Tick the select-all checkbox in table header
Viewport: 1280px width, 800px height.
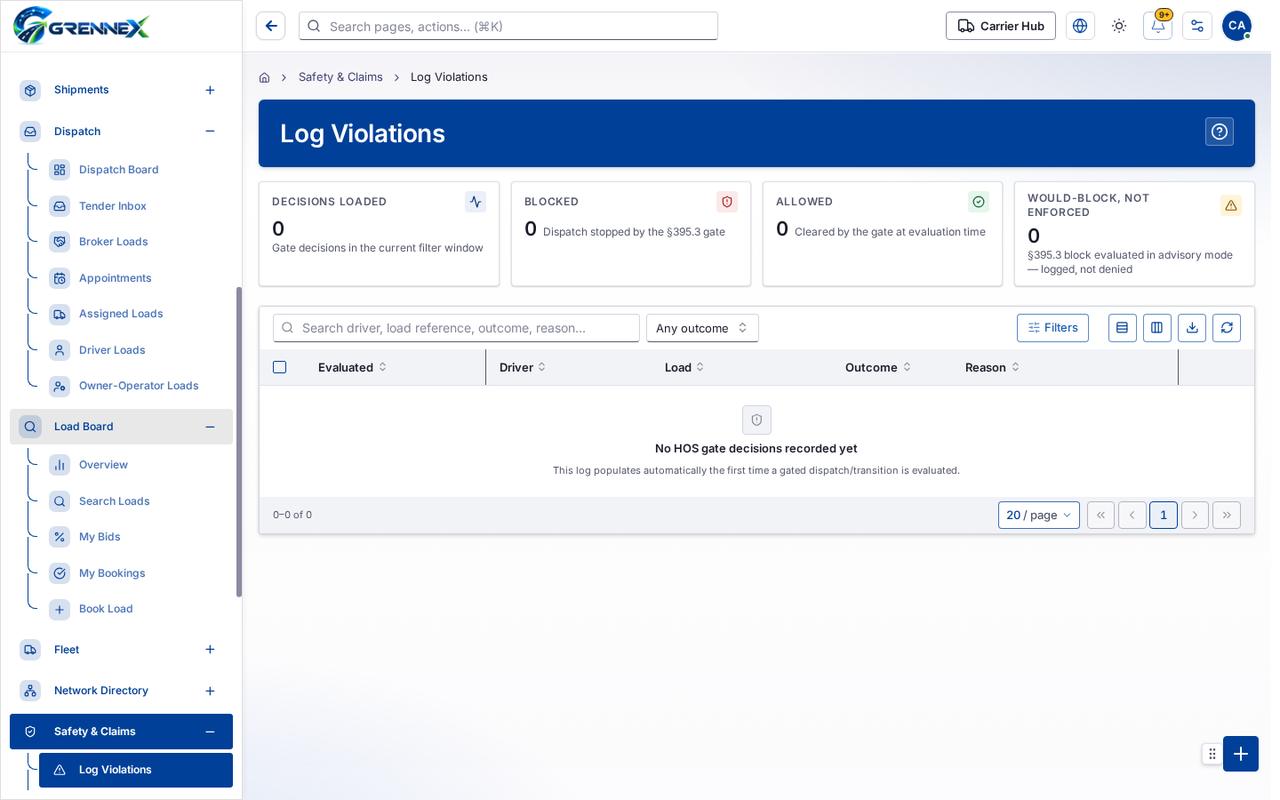click(280, 367)
